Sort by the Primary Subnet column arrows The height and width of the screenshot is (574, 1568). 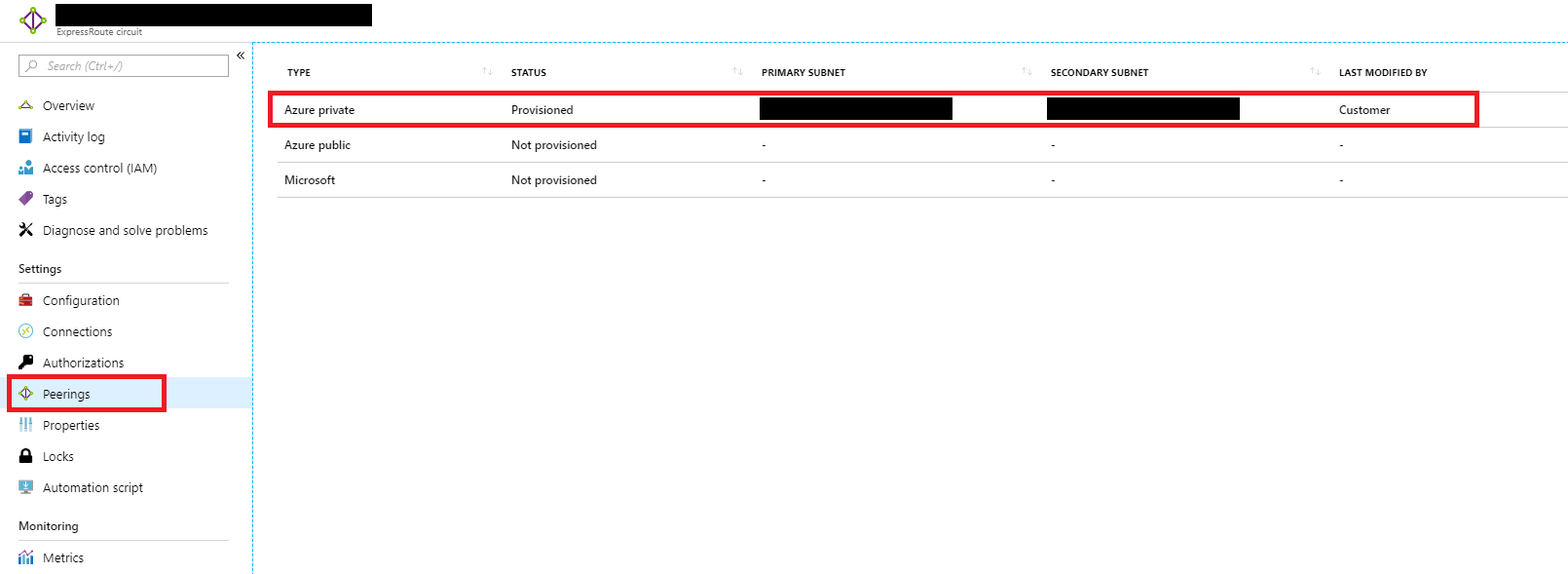1027,72
